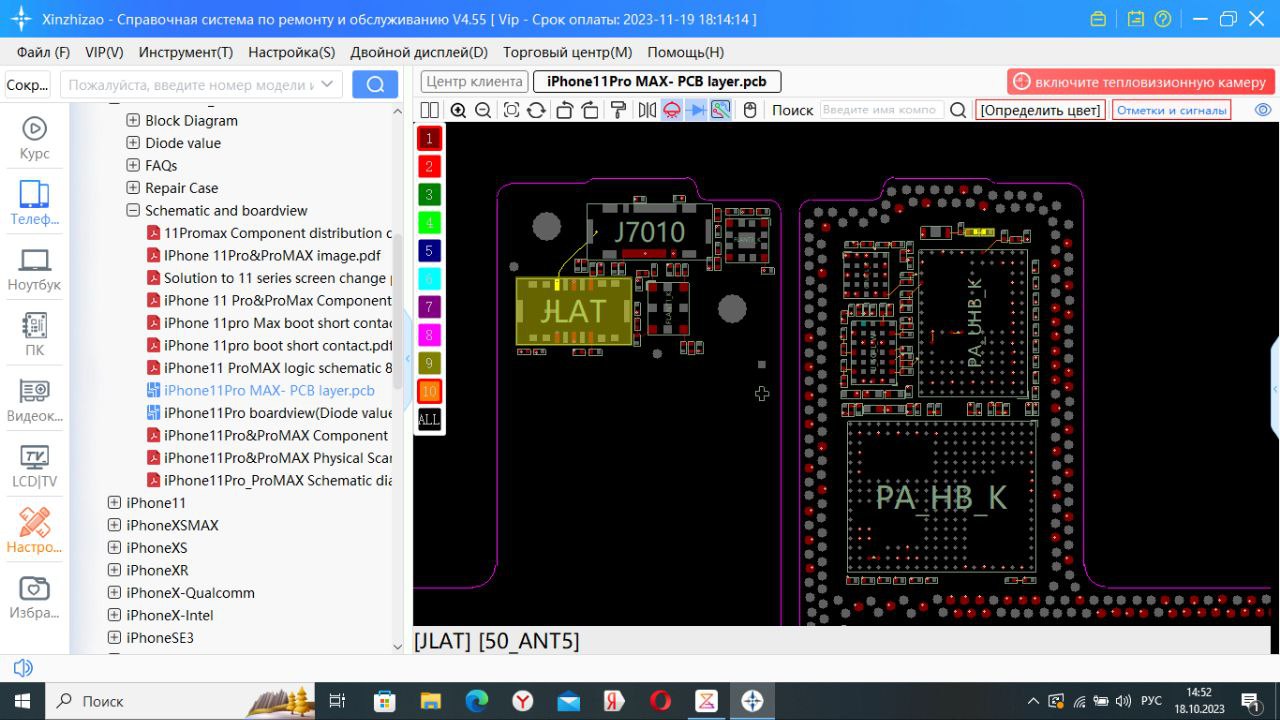This screenshot has width=1280, height=720.
Task: Click the blue search button
Action: coord(375,85)
